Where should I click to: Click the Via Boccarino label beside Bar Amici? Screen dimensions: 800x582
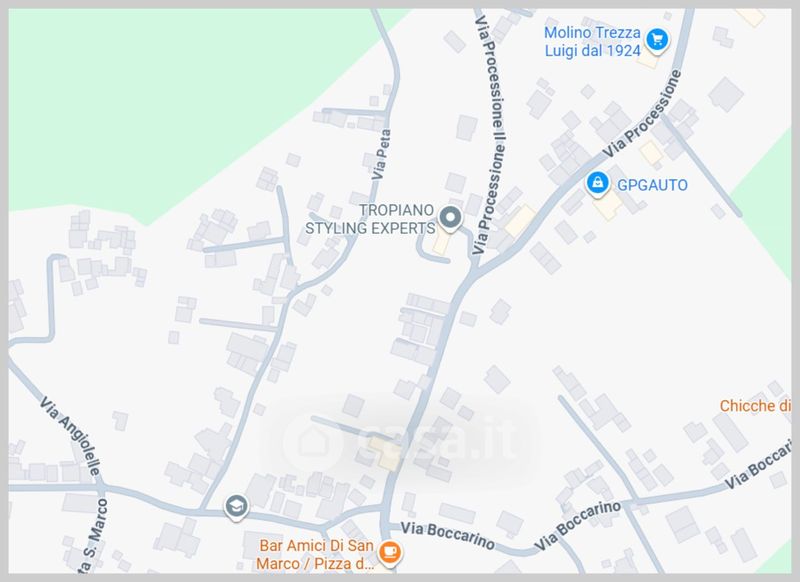447,536
